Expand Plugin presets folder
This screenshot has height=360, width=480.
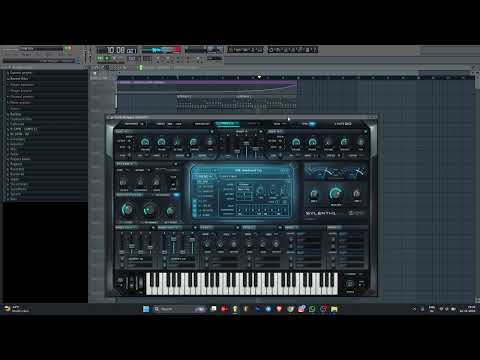[21, 91]
